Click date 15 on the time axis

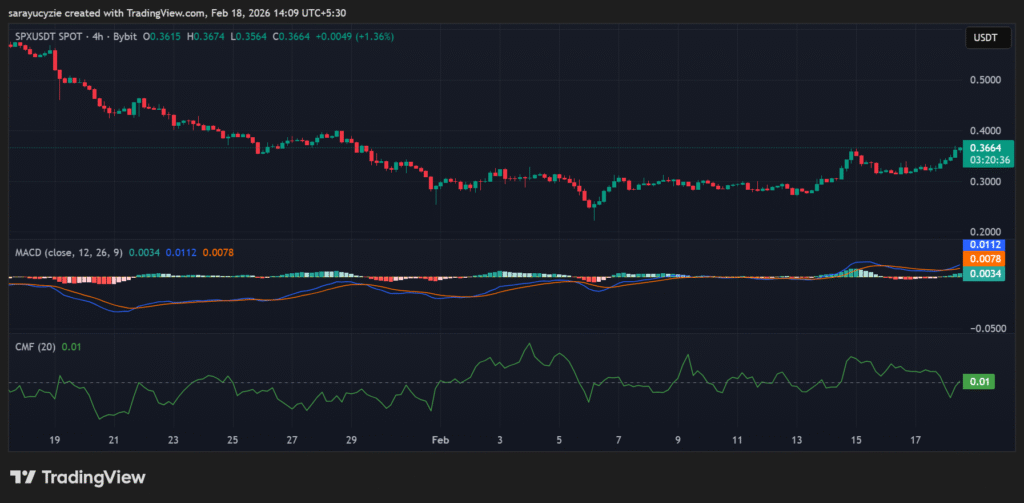(856, 440)
